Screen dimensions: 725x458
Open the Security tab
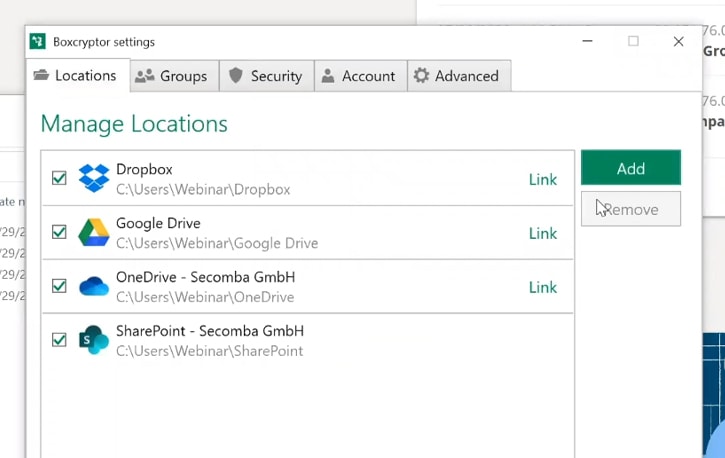pyautogui.click(x=267, y=76)
